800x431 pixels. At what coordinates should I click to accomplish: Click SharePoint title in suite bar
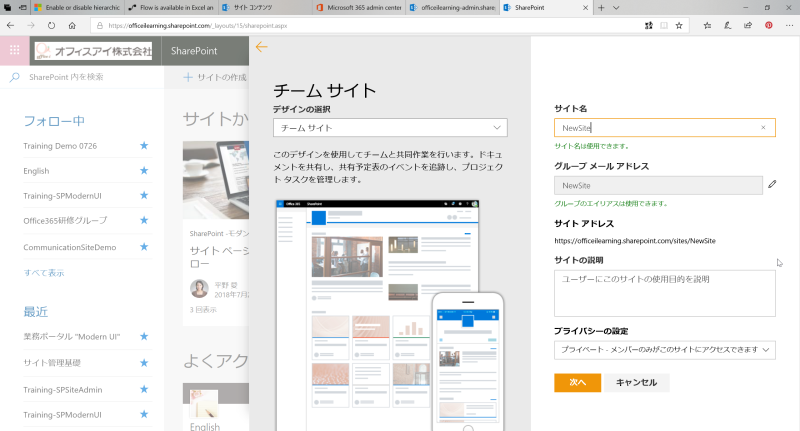pos(194,51)
